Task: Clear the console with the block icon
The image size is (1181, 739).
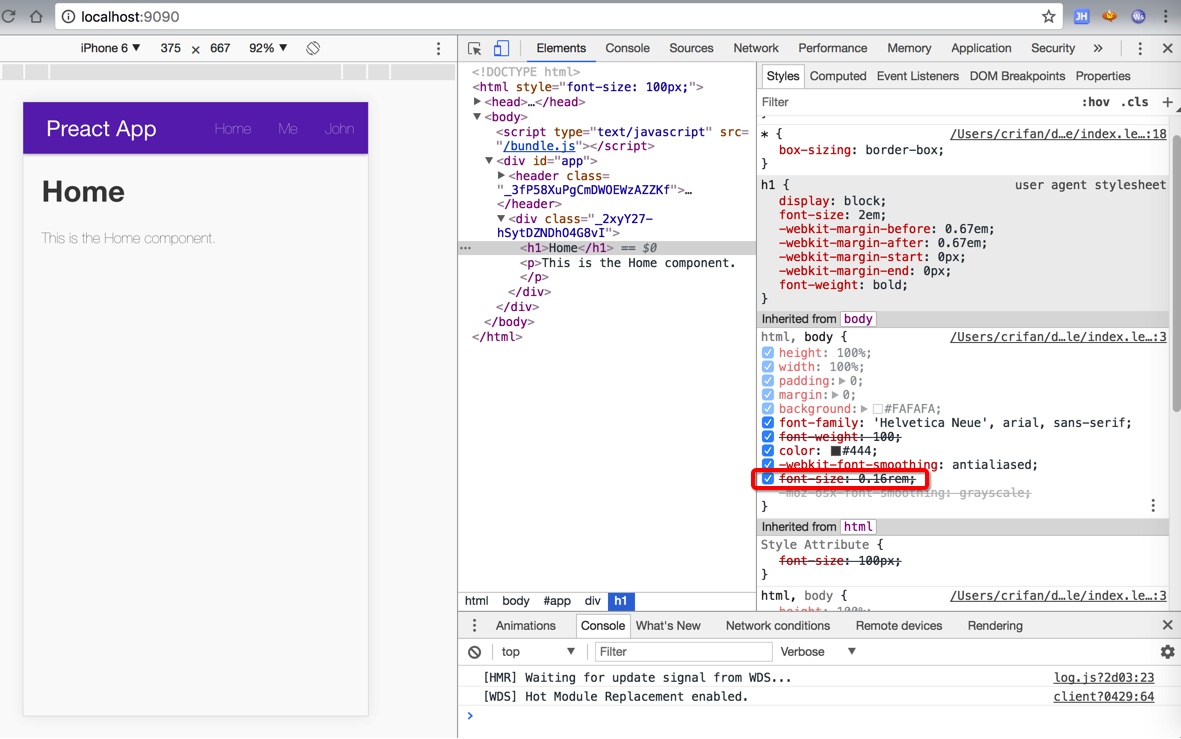Action: pyautogui.click(x=475, y=652)
